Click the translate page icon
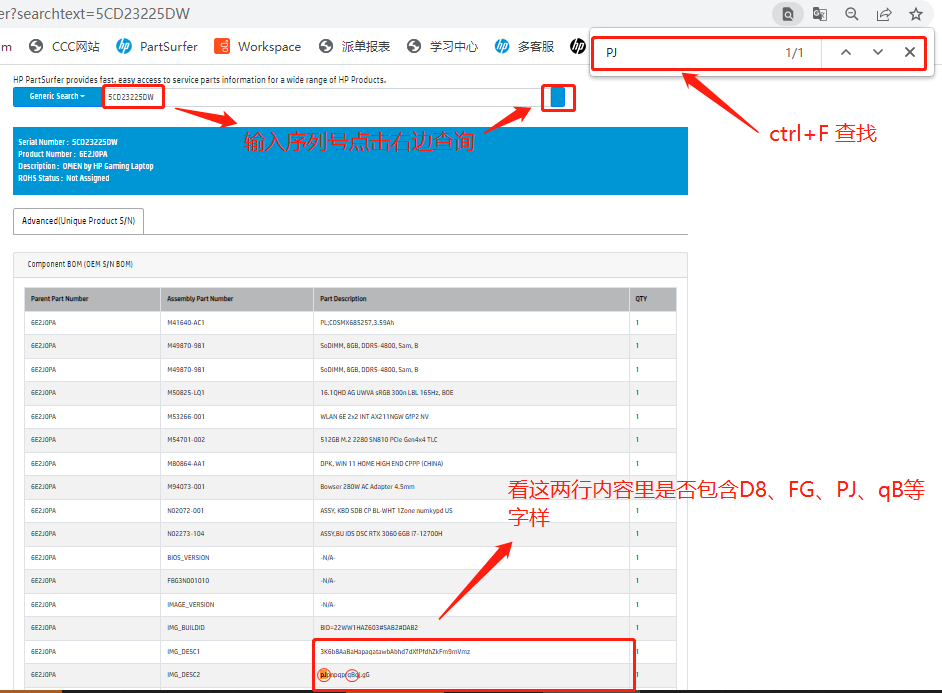 [819, 14]
